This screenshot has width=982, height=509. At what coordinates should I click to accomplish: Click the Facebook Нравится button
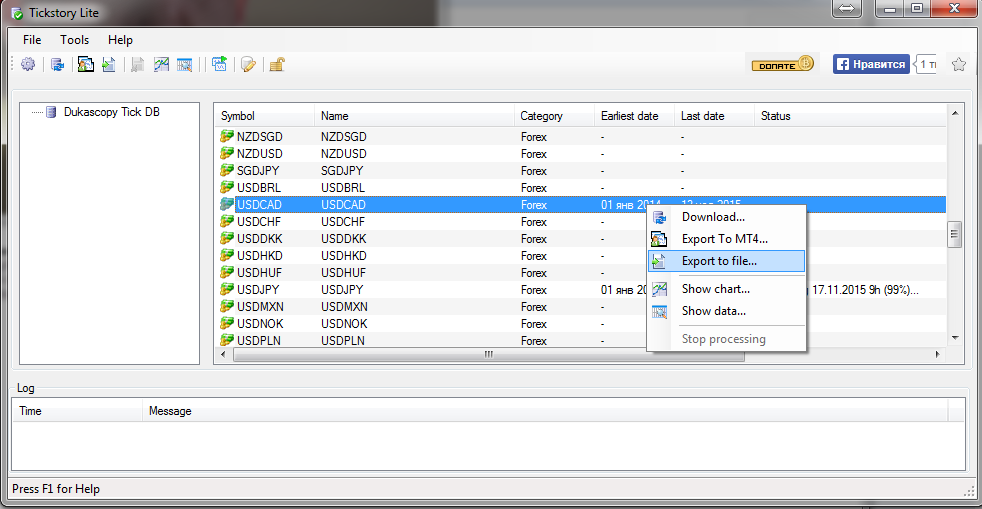coord(871,64)
